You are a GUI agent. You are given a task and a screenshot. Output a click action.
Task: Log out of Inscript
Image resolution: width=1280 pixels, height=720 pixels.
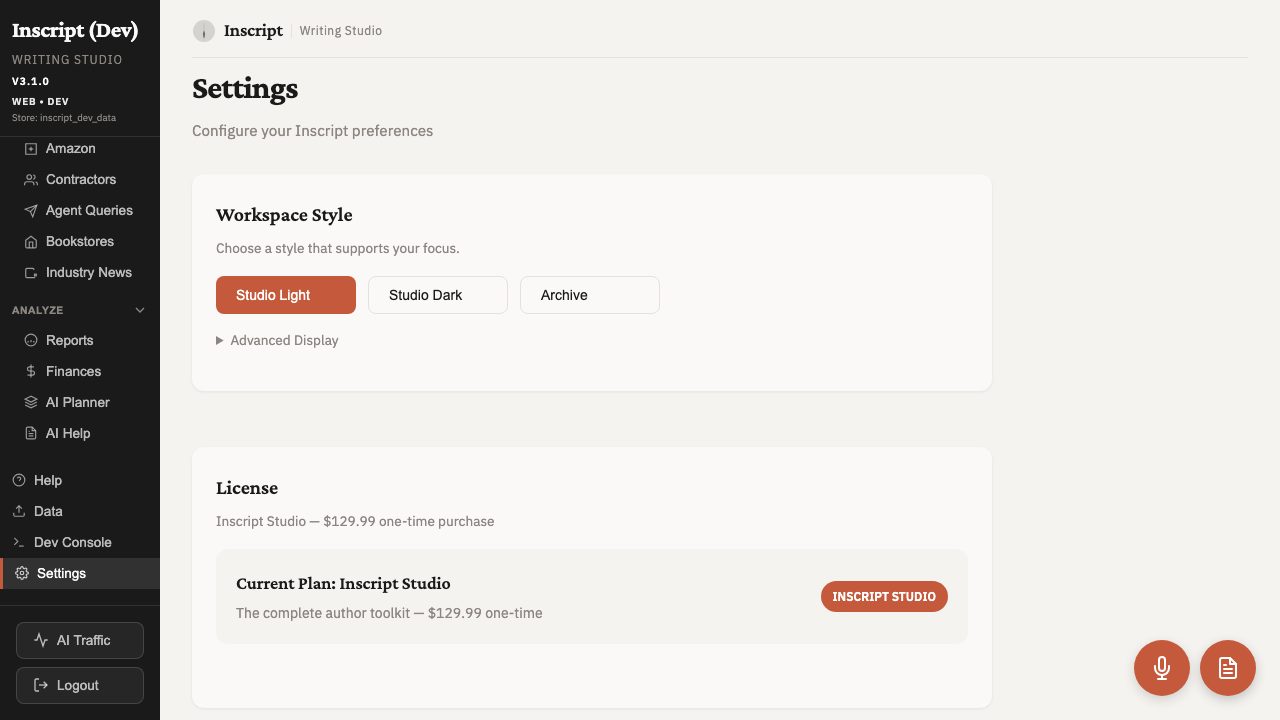(79, 685)
